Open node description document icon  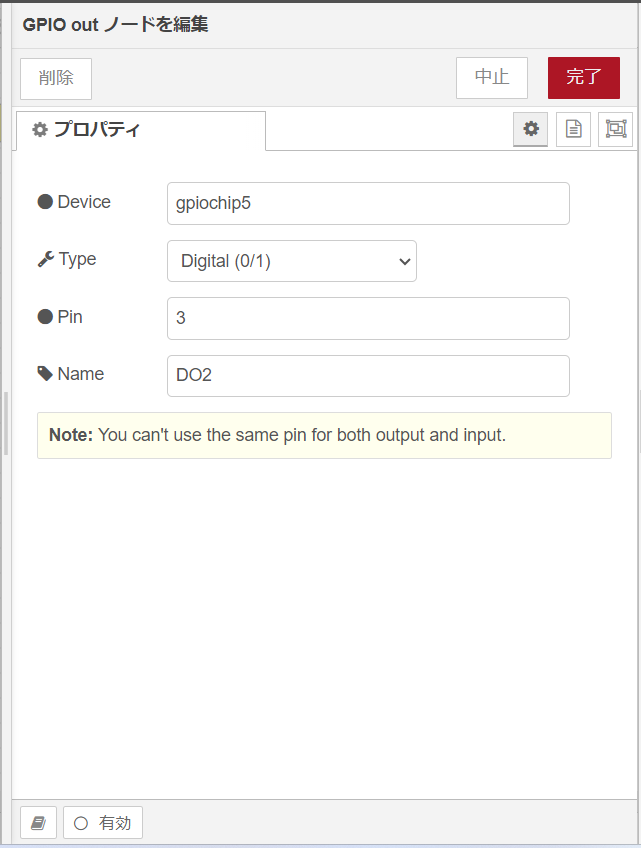pos(573,129)
